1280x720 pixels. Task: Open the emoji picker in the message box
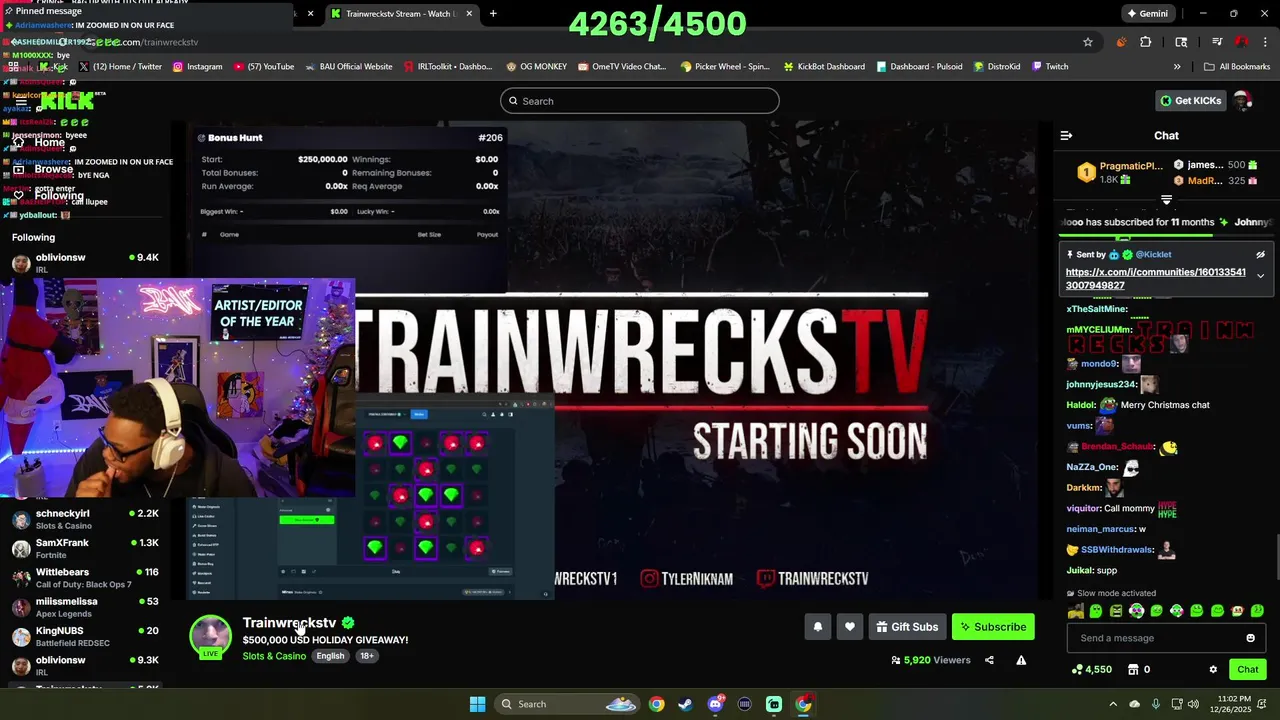(1250, 638)
